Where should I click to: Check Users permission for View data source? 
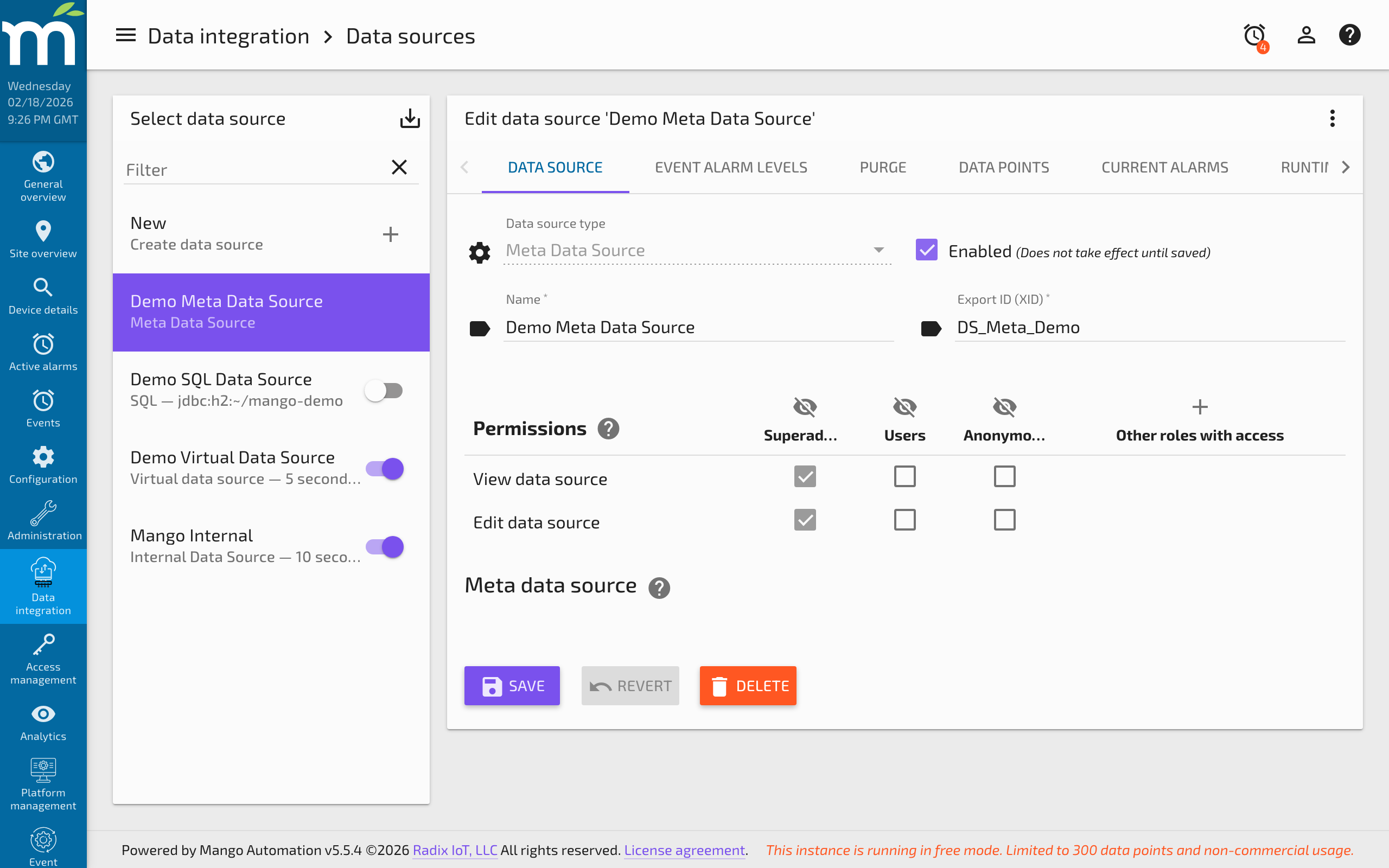(904, 476)
